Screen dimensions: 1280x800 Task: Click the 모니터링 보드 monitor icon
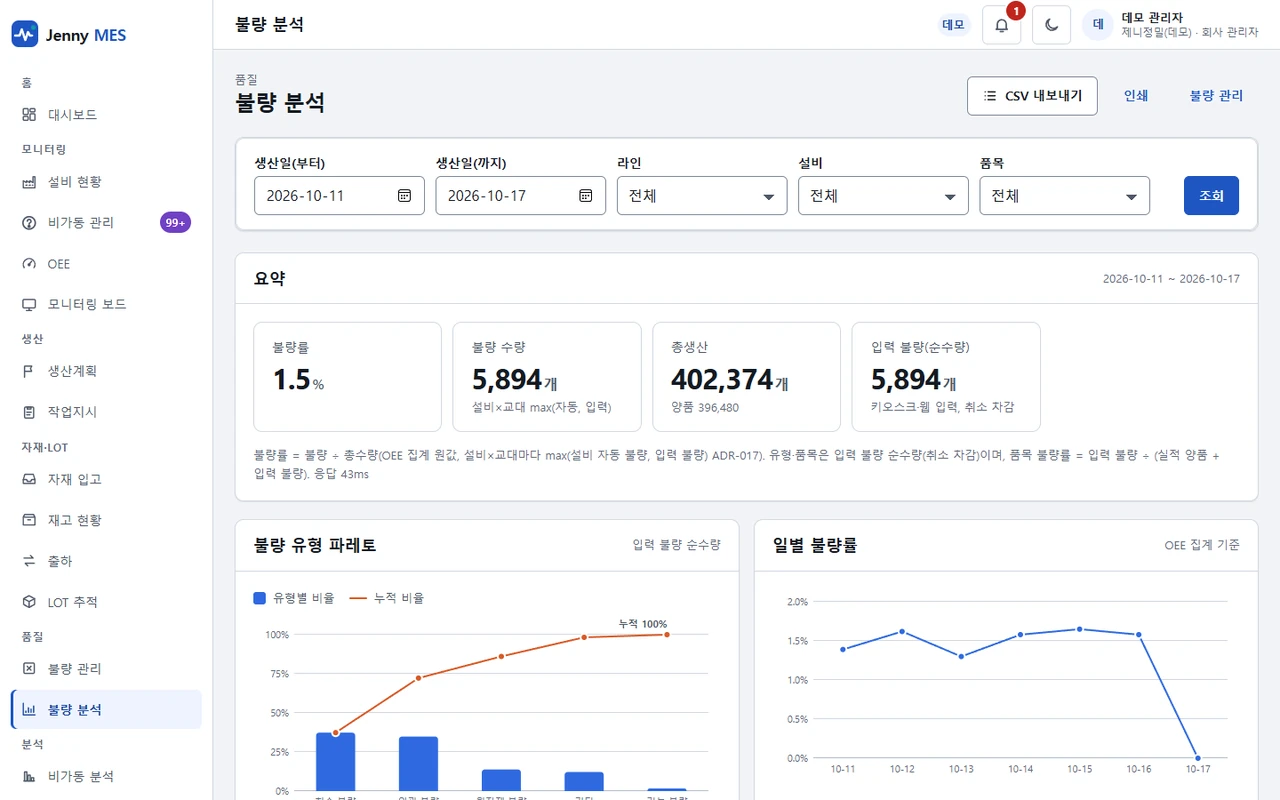click(29, 305)
